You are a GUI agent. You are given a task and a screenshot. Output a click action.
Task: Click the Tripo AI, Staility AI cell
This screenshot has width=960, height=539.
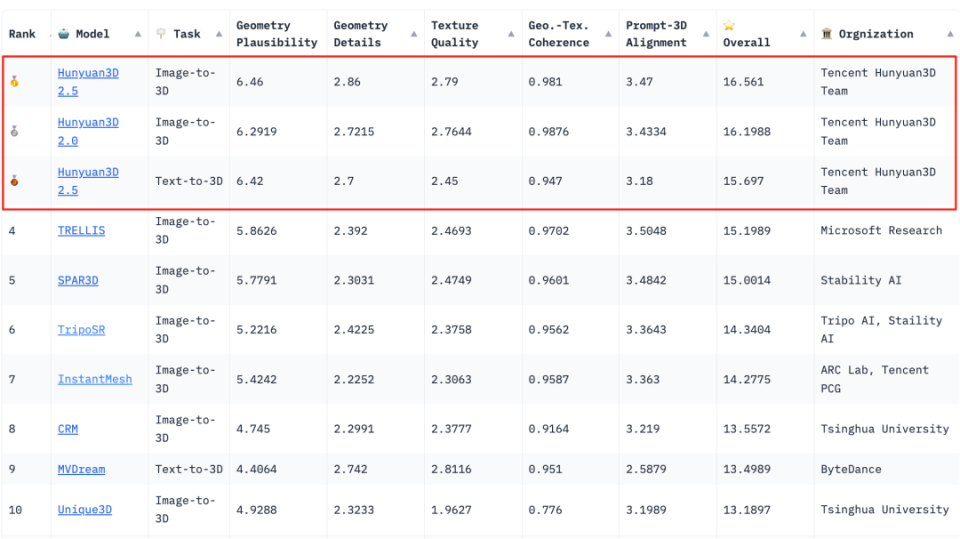tap(881, 330)
